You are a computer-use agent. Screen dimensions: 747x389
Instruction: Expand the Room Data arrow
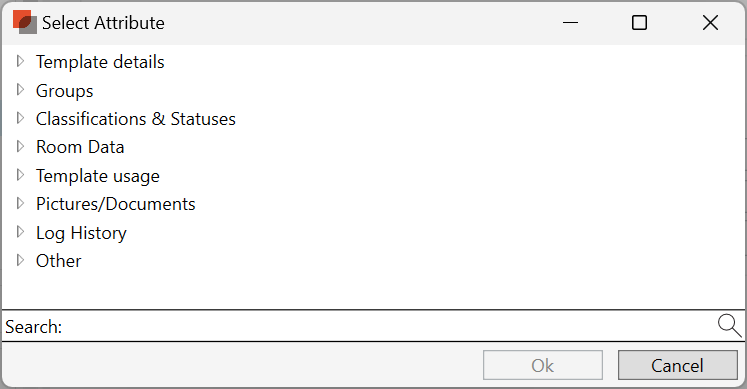coord(20,146)
